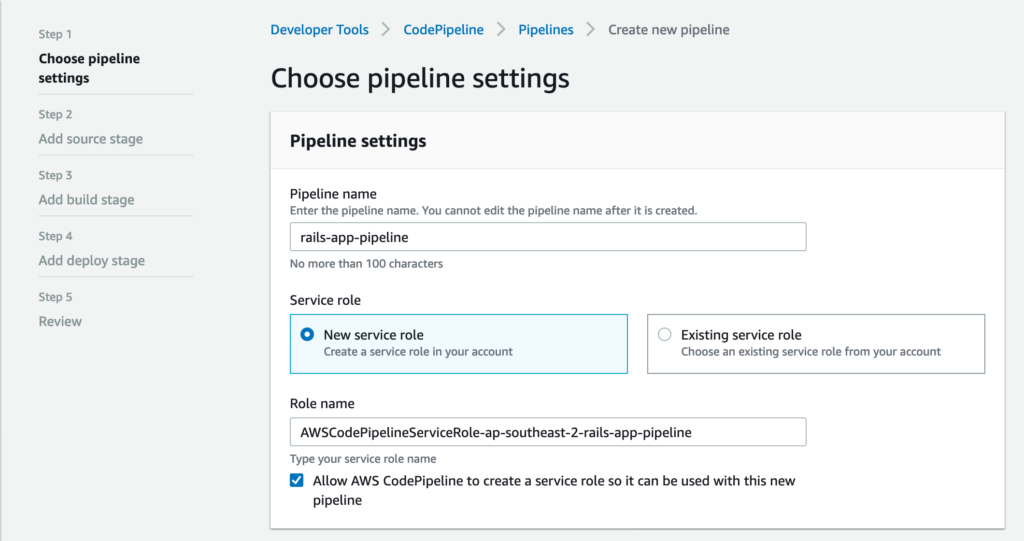Click the chevron after Pipelines breadcrumb
This screenshot has height=541, width=1024.
point(590,29)
